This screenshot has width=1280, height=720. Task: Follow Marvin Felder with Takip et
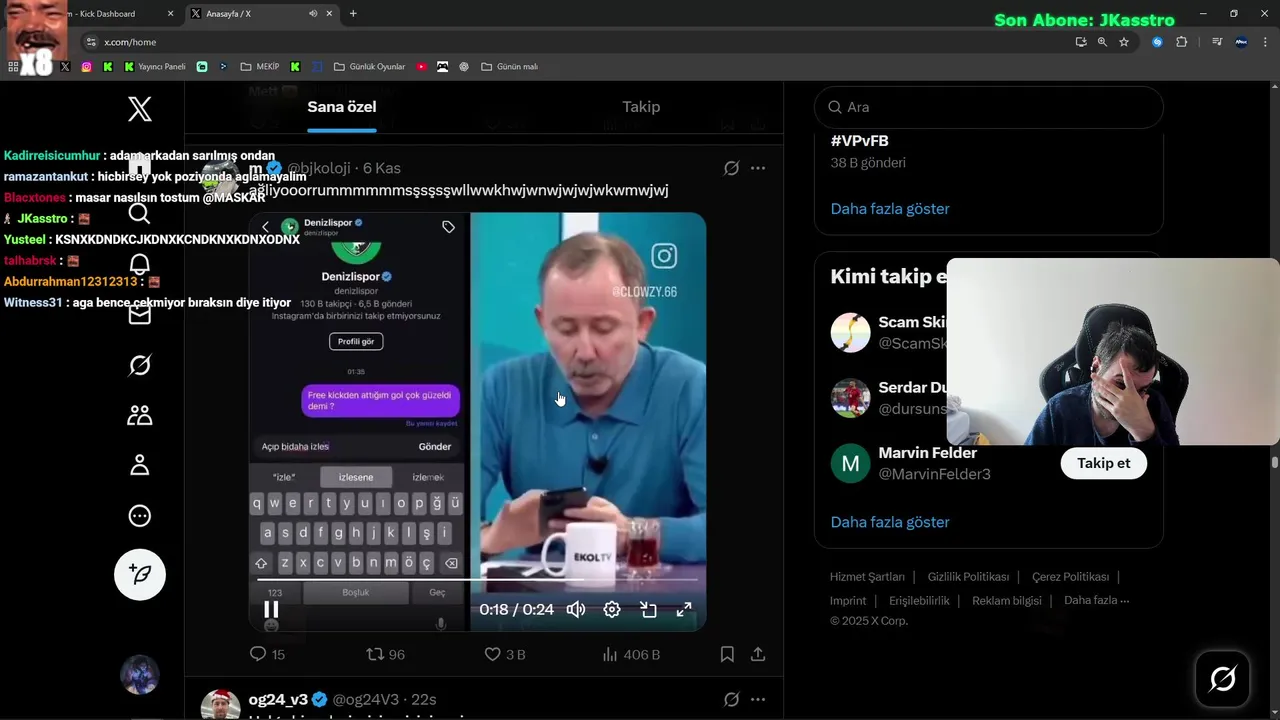point(1103,463)
